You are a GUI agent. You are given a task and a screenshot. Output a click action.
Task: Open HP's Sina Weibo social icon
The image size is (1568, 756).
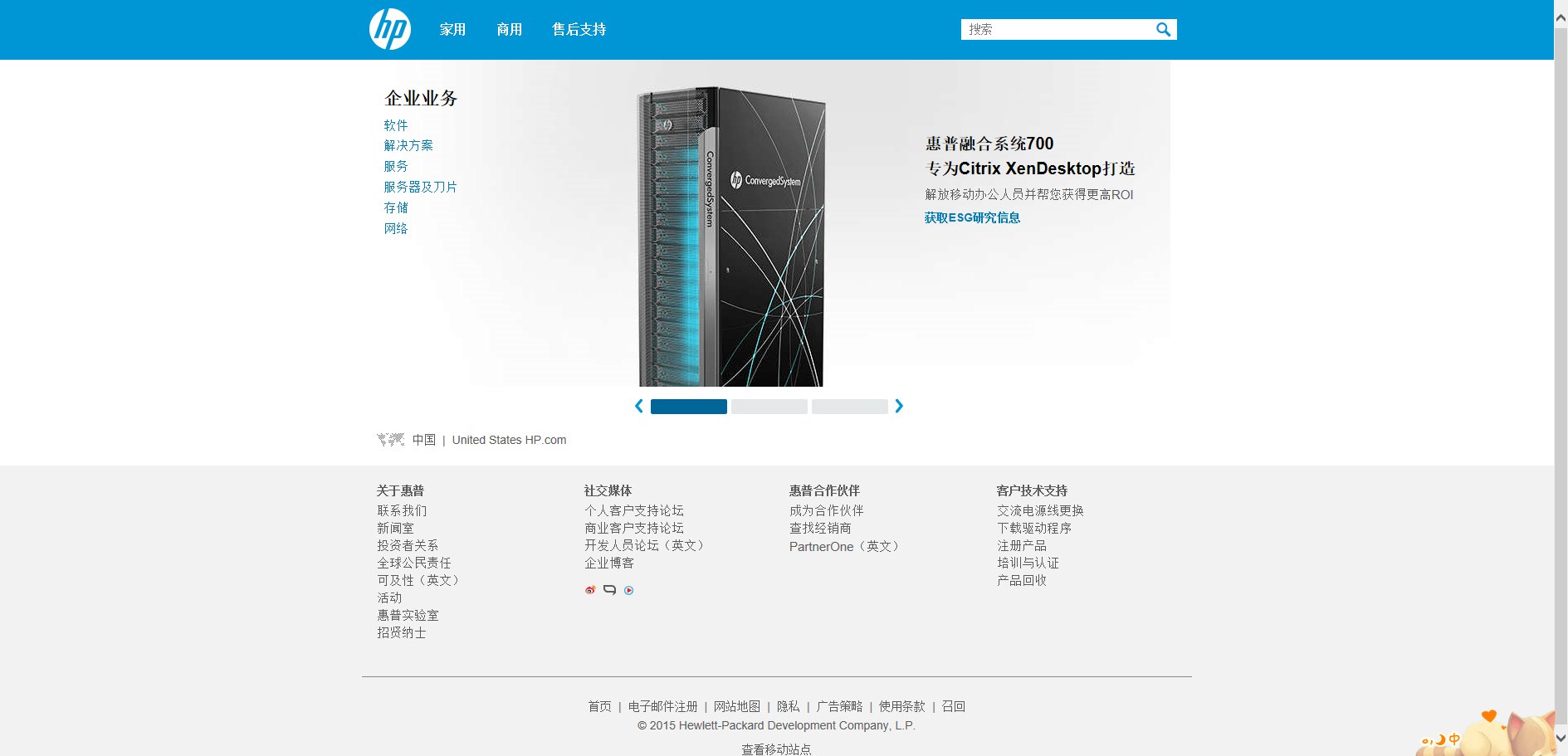589,590
